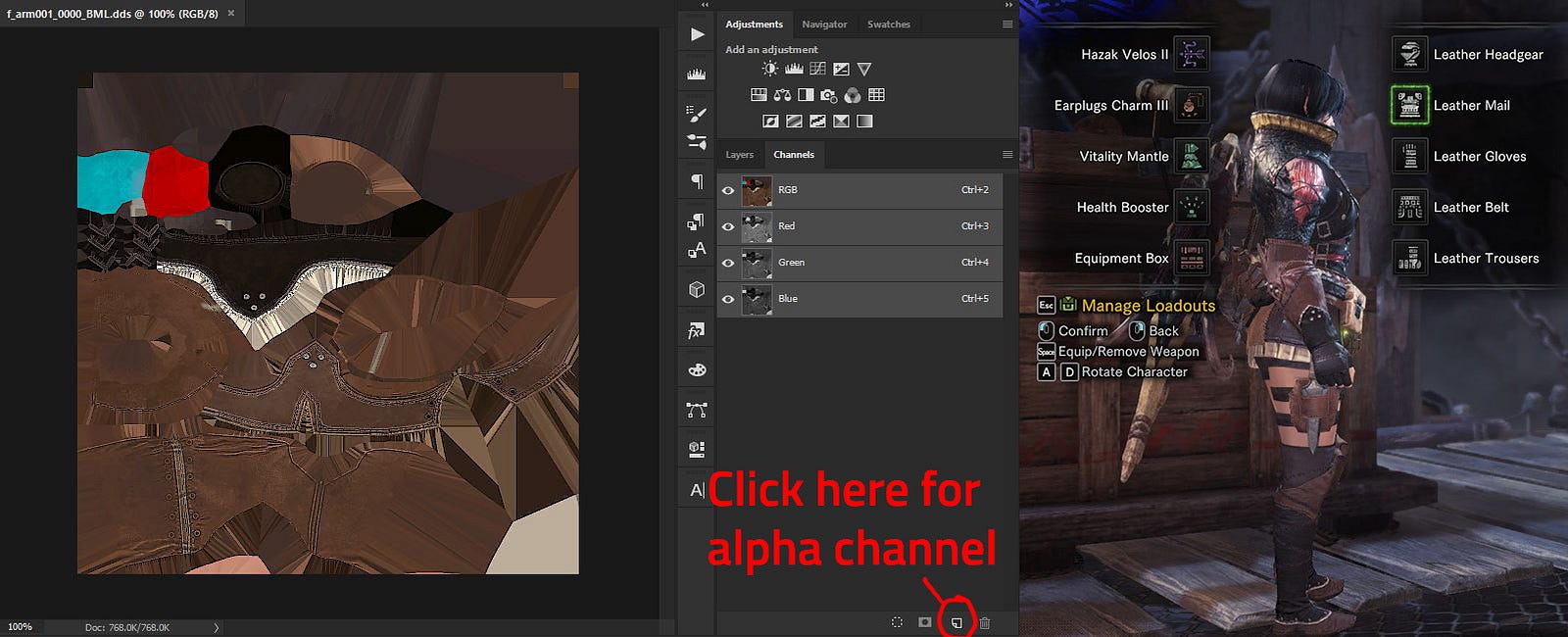
Task: Add a Color Balance adjustment
Action: tap(782, 95)
